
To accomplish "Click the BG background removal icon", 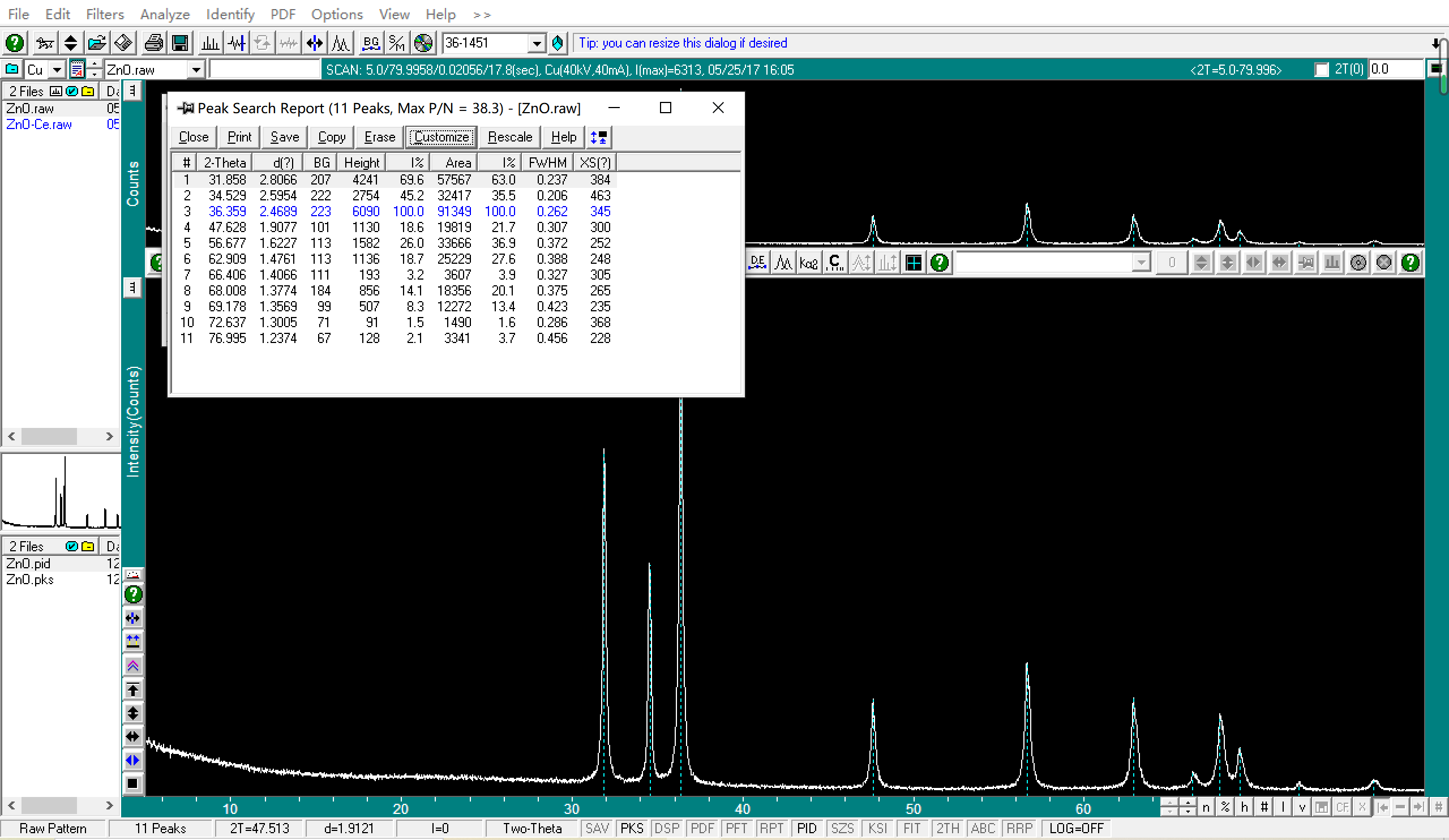I will tap(371, 43).
